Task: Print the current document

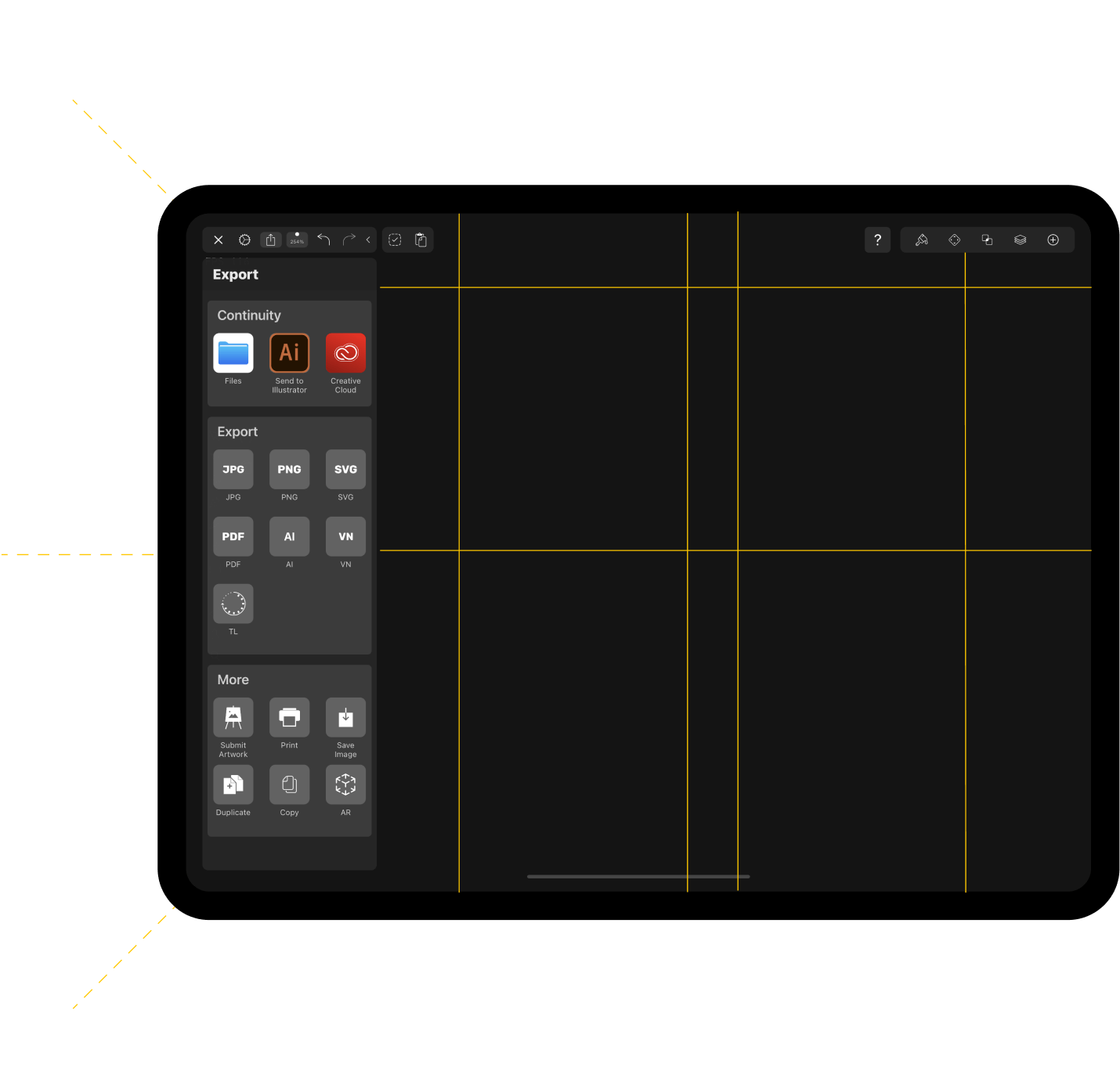Action: click(289, 717)
